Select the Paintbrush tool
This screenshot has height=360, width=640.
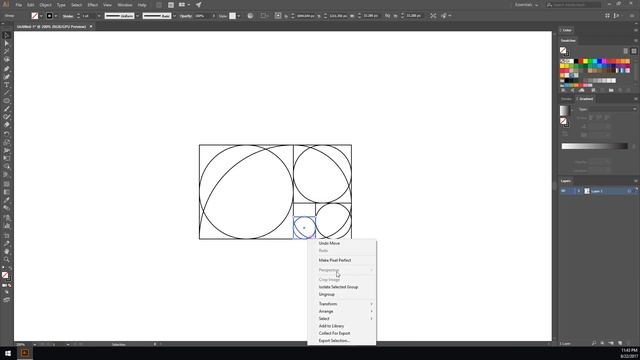(6, 109)
